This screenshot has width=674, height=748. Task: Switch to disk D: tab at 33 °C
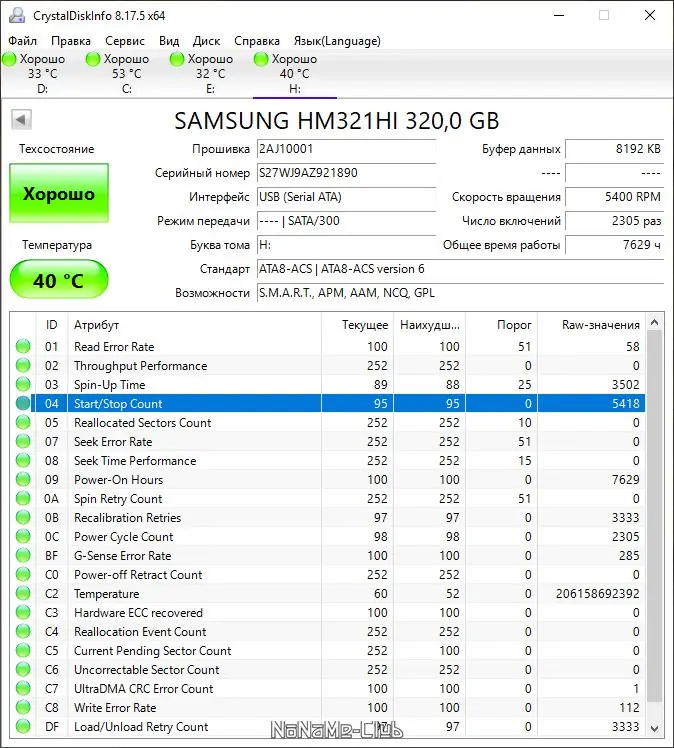pos(42,73)
